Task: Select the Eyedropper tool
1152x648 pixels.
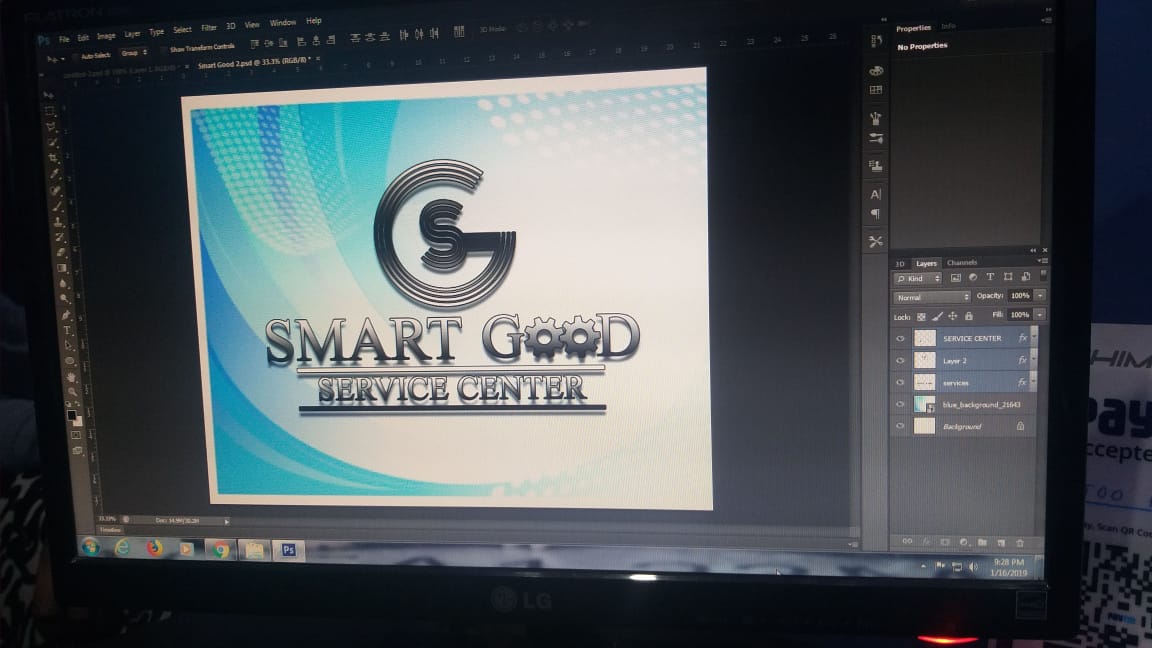Action: point(55,173)
